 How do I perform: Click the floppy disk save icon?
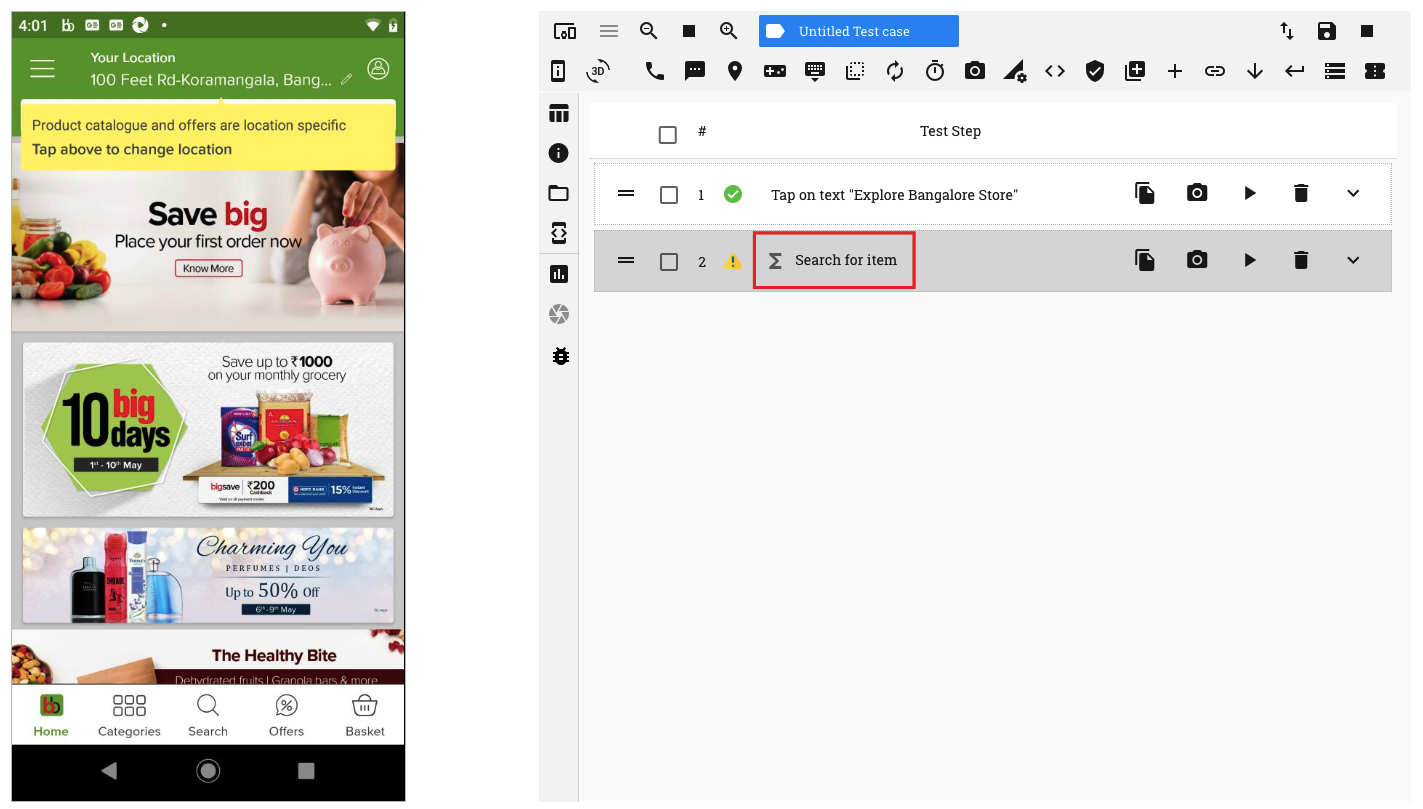click(1327, 31)
